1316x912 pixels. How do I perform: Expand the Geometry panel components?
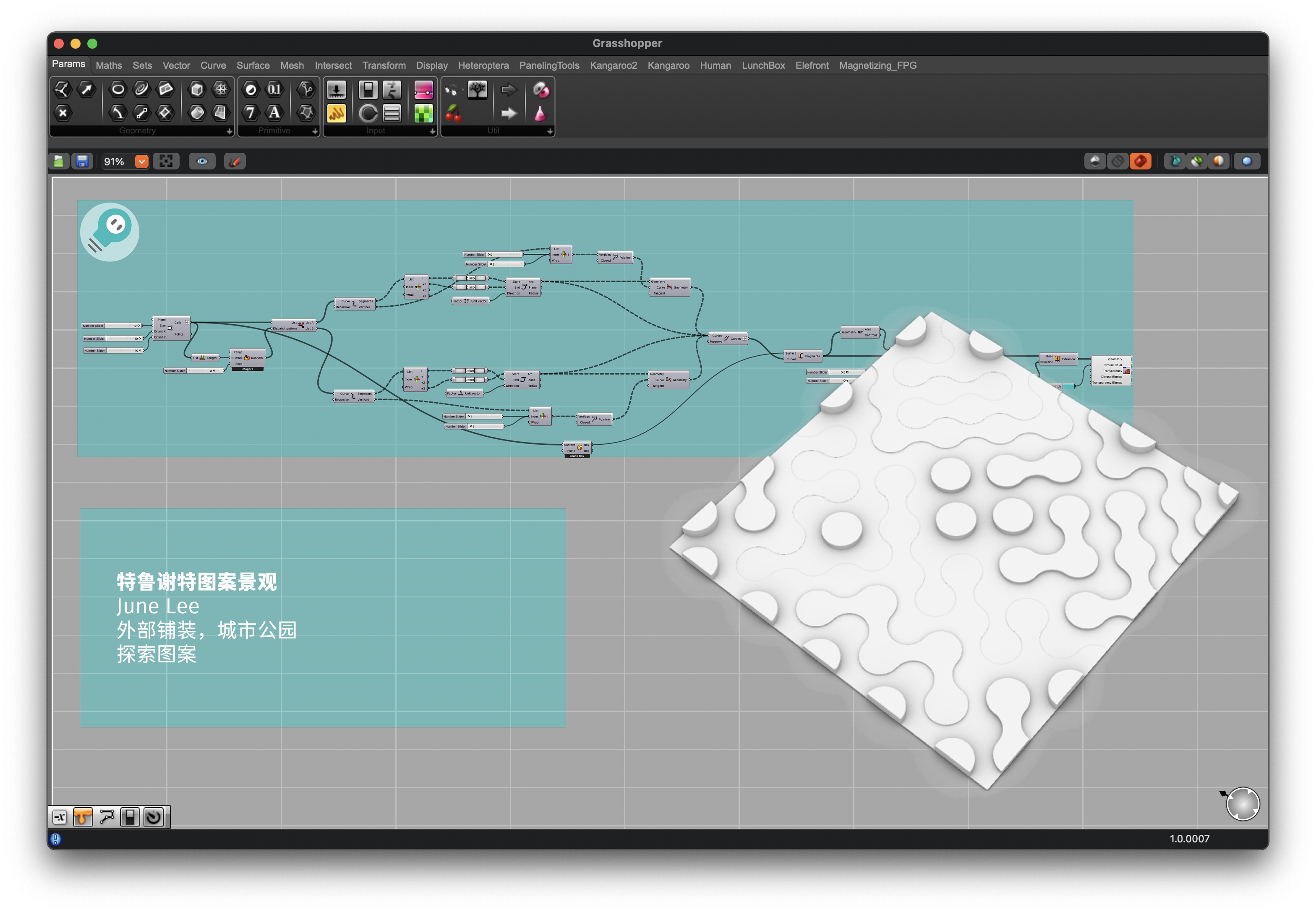click(229, 131)
